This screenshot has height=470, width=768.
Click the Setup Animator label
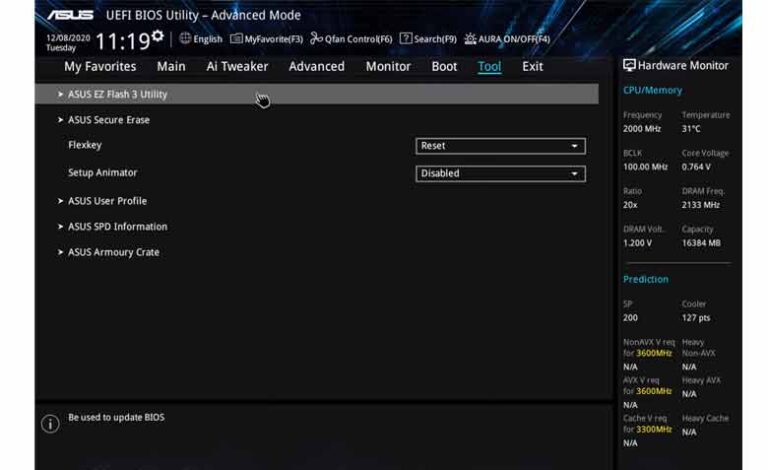(102, 173)
